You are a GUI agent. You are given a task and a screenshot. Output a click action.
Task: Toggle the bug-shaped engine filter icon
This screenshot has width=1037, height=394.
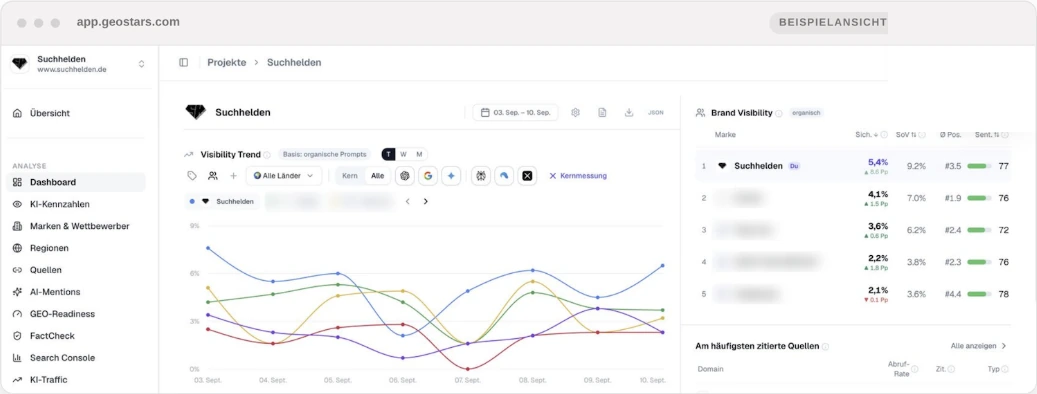click(481, 176)
